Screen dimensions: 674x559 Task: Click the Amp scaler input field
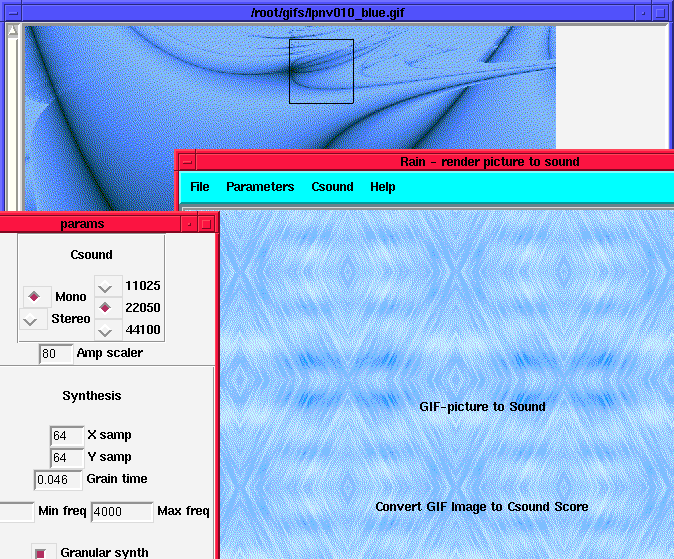click(x=55, y=354)
